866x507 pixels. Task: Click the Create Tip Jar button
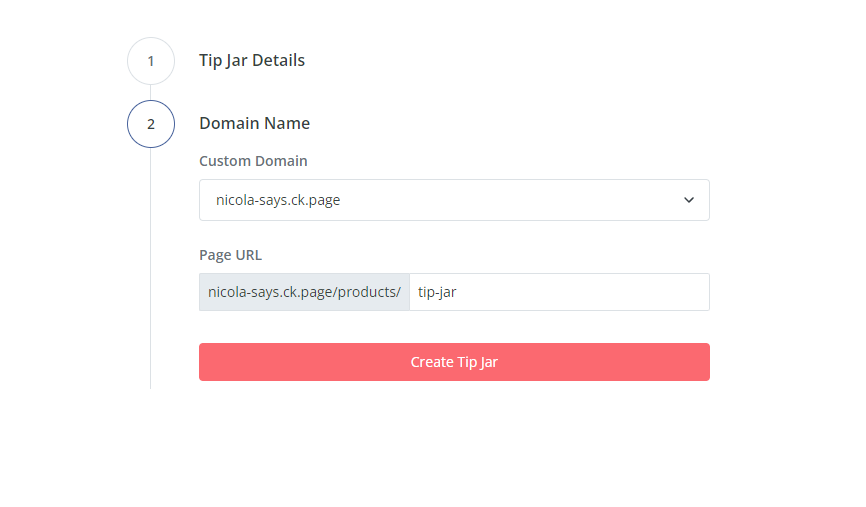click(x=454, y=362)
